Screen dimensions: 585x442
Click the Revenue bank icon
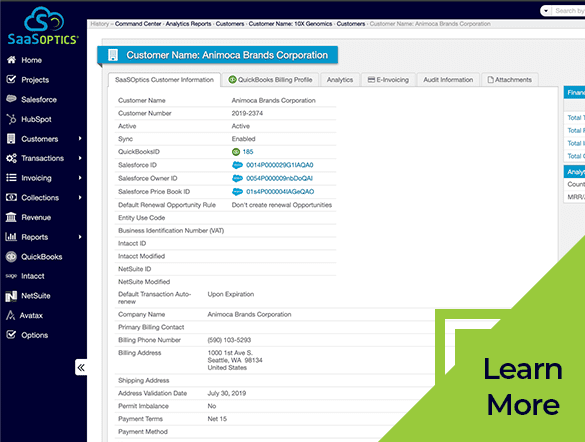click(11, 217)
